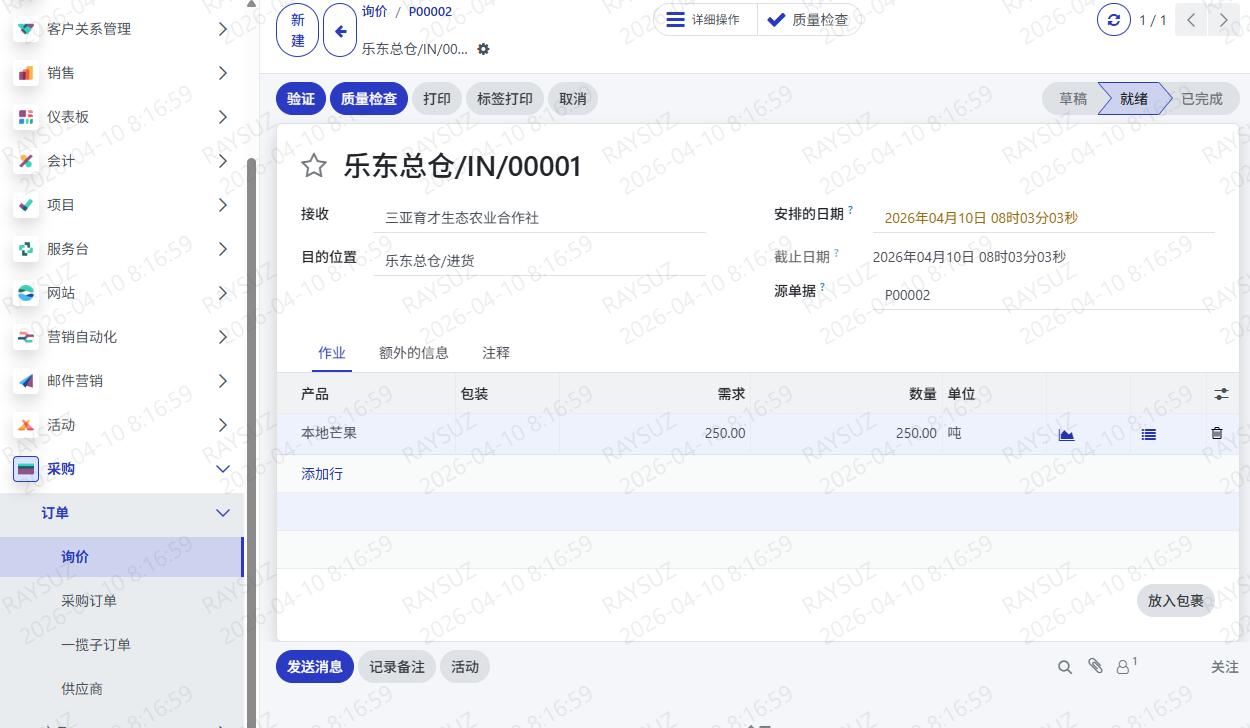Show followers with person icon
The image size is (1250, 728).
point(1126,666)
